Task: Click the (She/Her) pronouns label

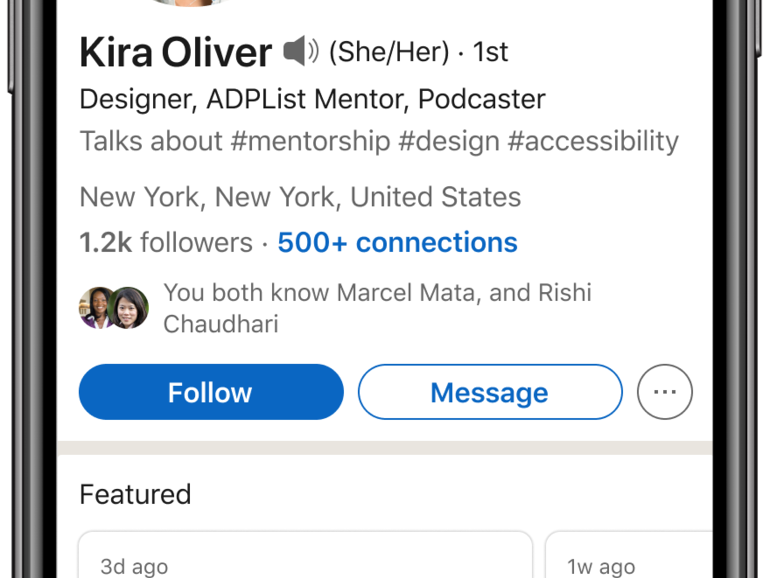Action: pos(388,52)
